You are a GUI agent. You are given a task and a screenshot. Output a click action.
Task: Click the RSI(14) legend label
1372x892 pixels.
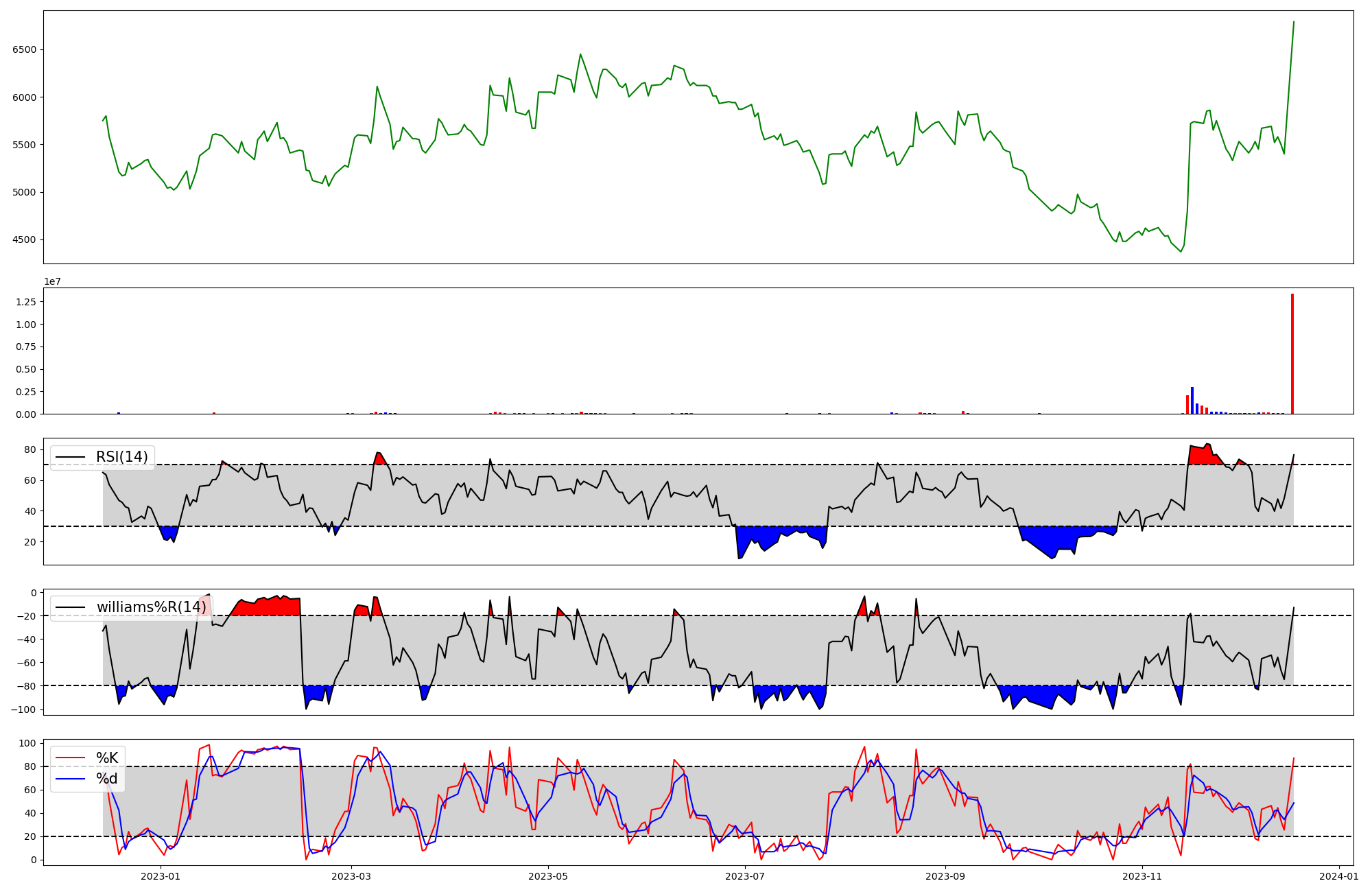(x=121, y=457)
